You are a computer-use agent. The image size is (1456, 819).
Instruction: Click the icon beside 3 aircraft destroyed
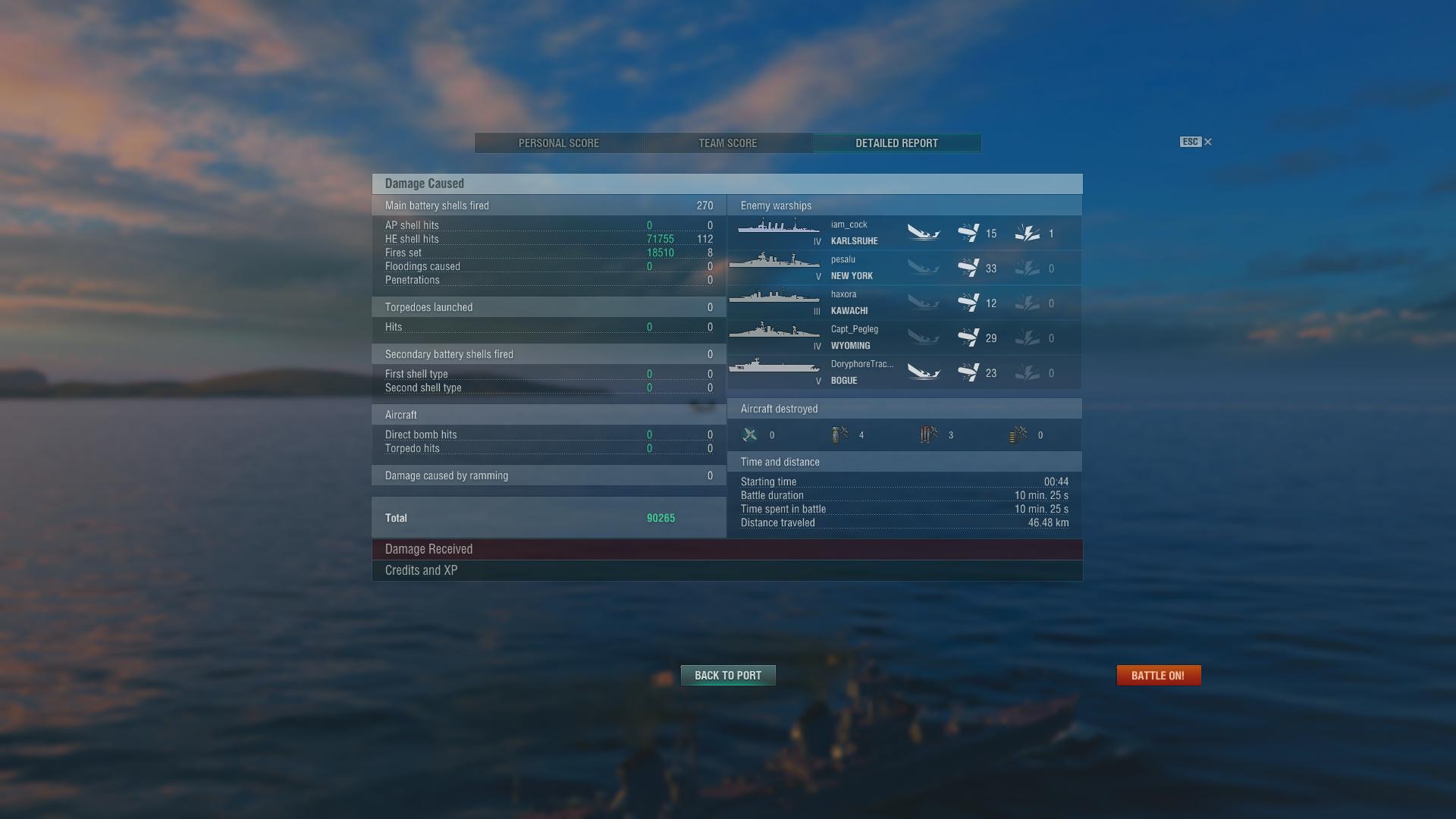click(929, 435)
